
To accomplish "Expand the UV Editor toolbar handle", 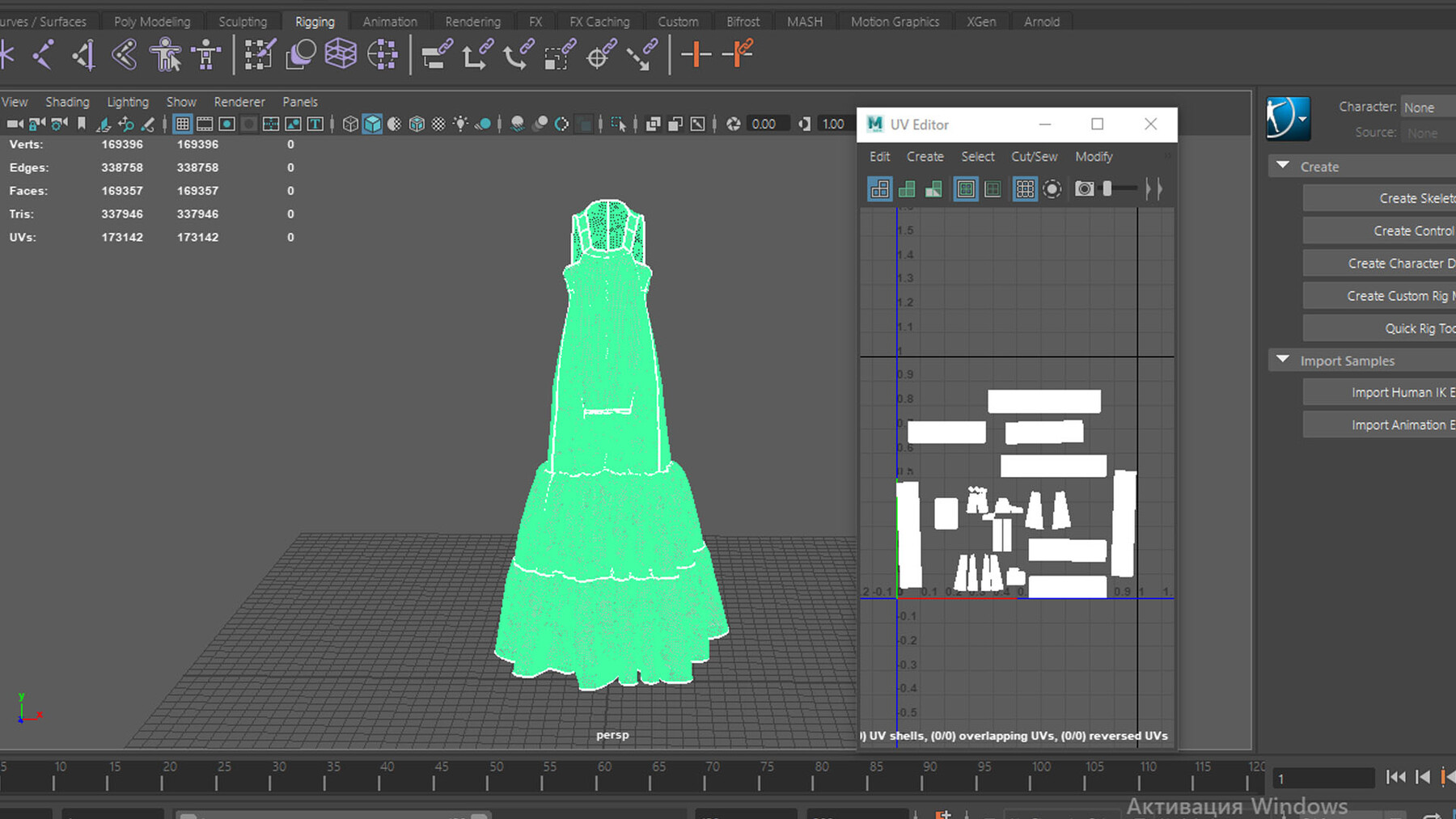I will (1154, 189).
